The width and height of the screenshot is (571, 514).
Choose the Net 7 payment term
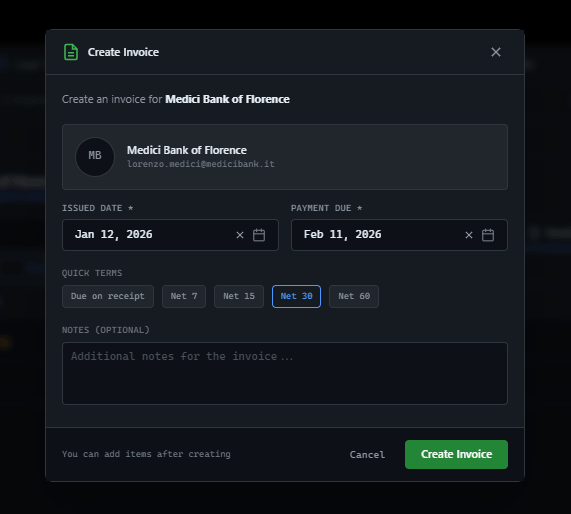click(184, 296)
